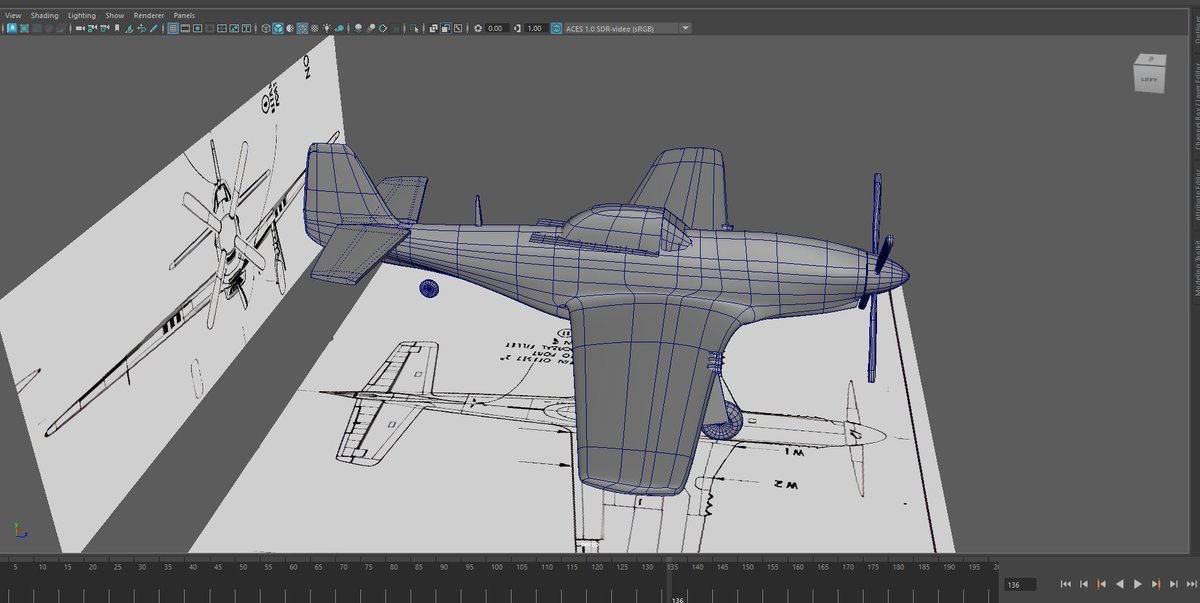The image size is (1200, 603).
Task: Toggle the Resolution Gate display
Action: point(198,28)
